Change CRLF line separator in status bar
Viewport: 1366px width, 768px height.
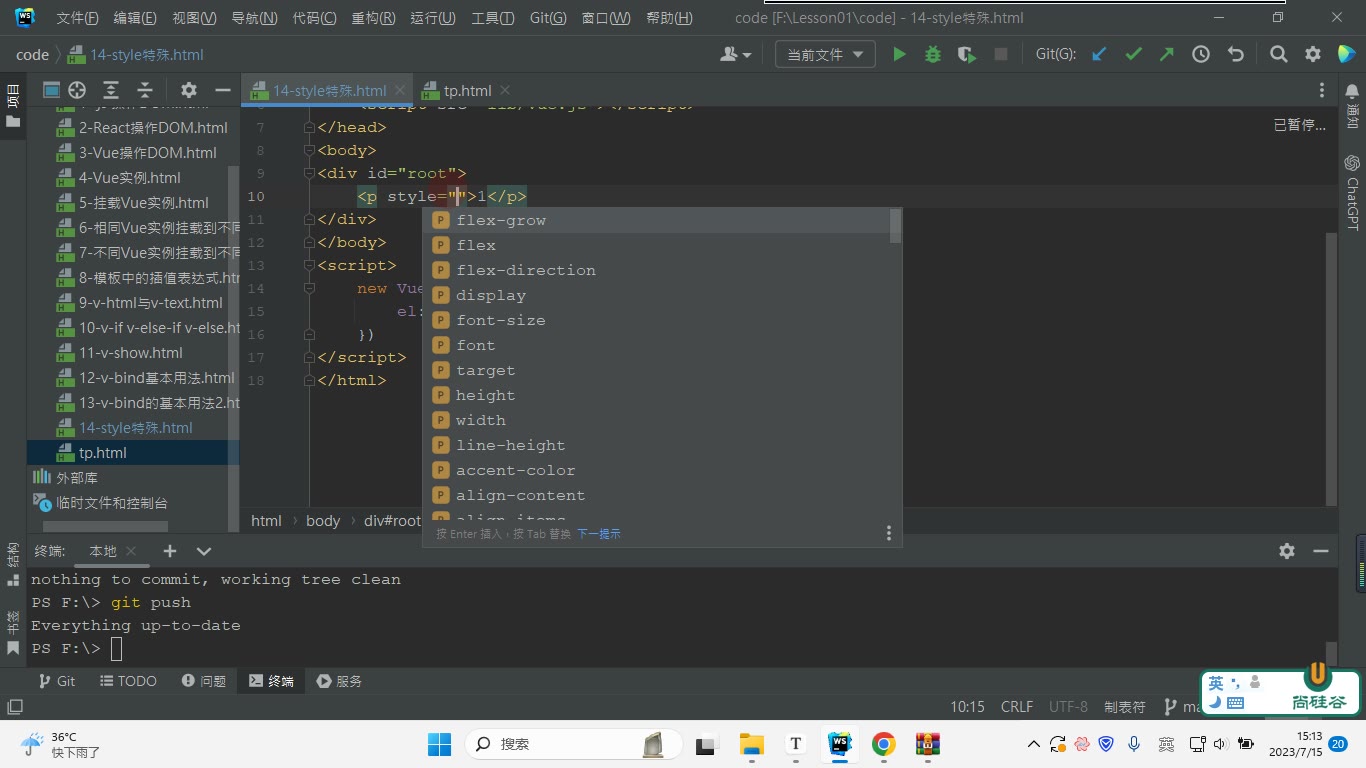pos(1017,707)
